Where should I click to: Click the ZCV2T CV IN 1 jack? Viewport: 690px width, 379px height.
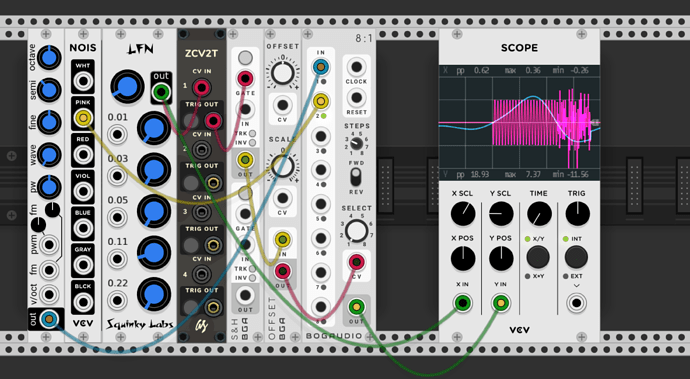[201, 88]
